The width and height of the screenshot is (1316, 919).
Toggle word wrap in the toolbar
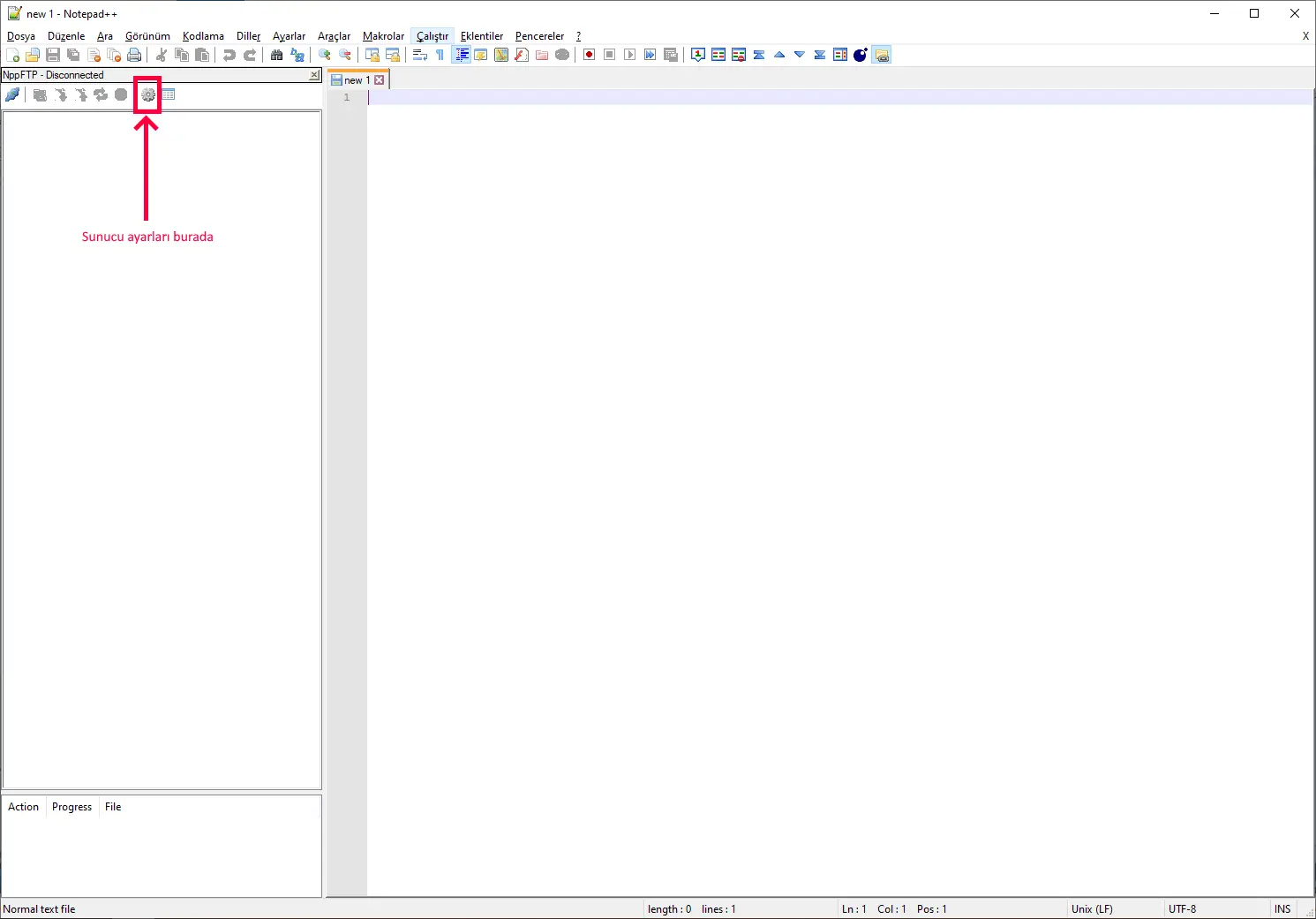(x=419, y=54)
